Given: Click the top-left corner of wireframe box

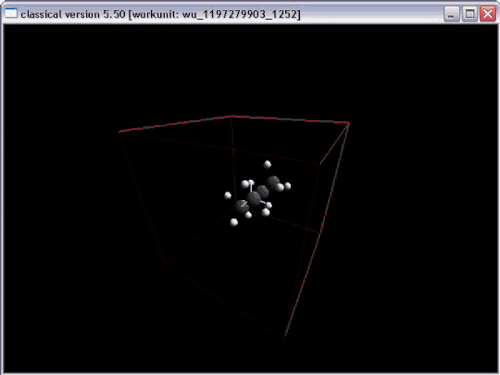Looking at the screenshot, I should coord(119,132).
